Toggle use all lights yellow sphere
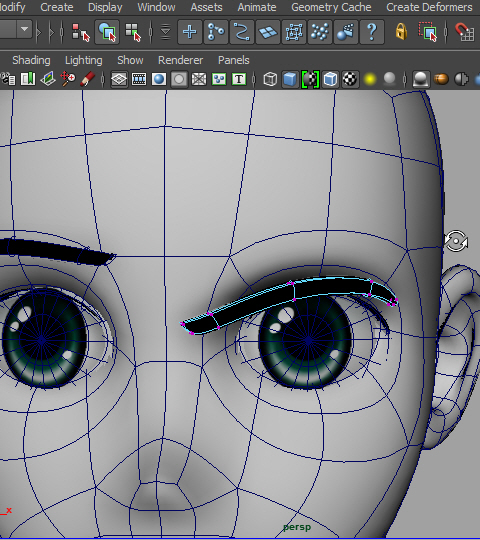This screenshot has width=480, height=540. (370, 80)
